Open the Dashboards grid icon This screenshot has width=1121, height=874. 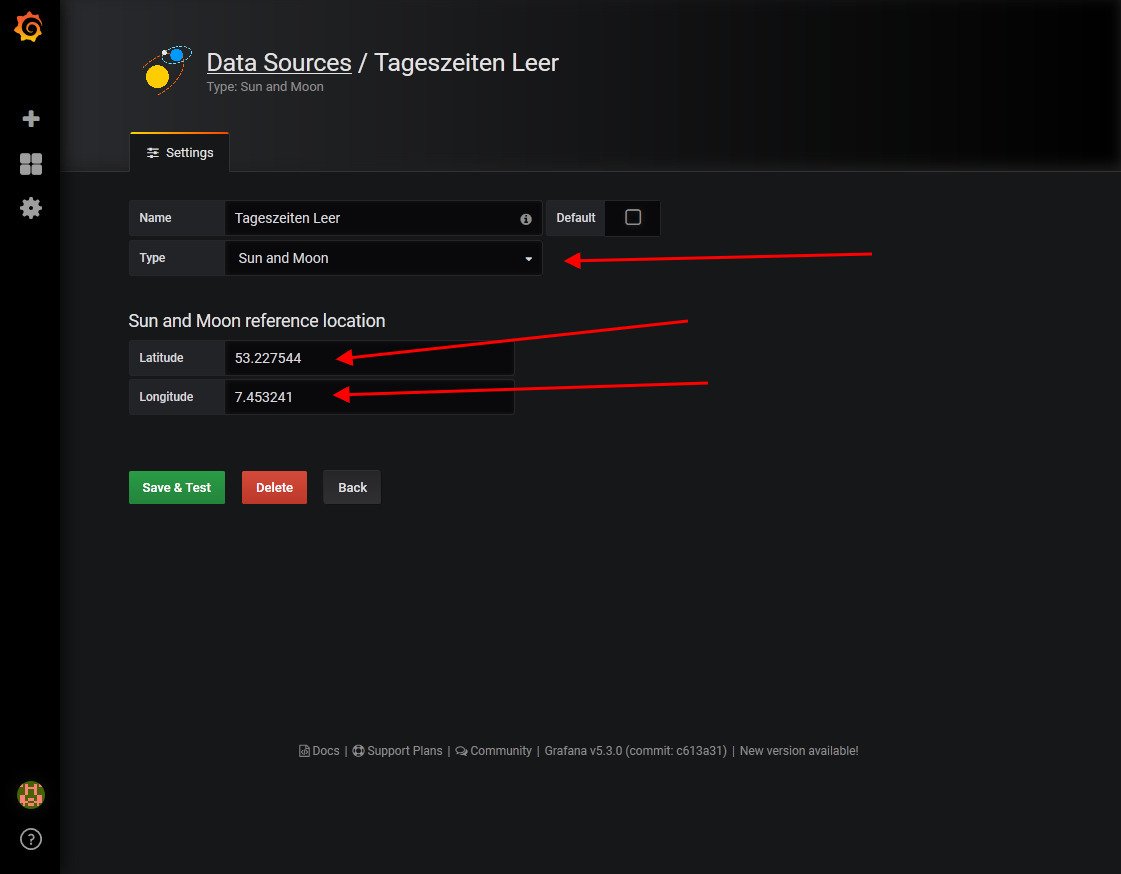click(31, 164)
